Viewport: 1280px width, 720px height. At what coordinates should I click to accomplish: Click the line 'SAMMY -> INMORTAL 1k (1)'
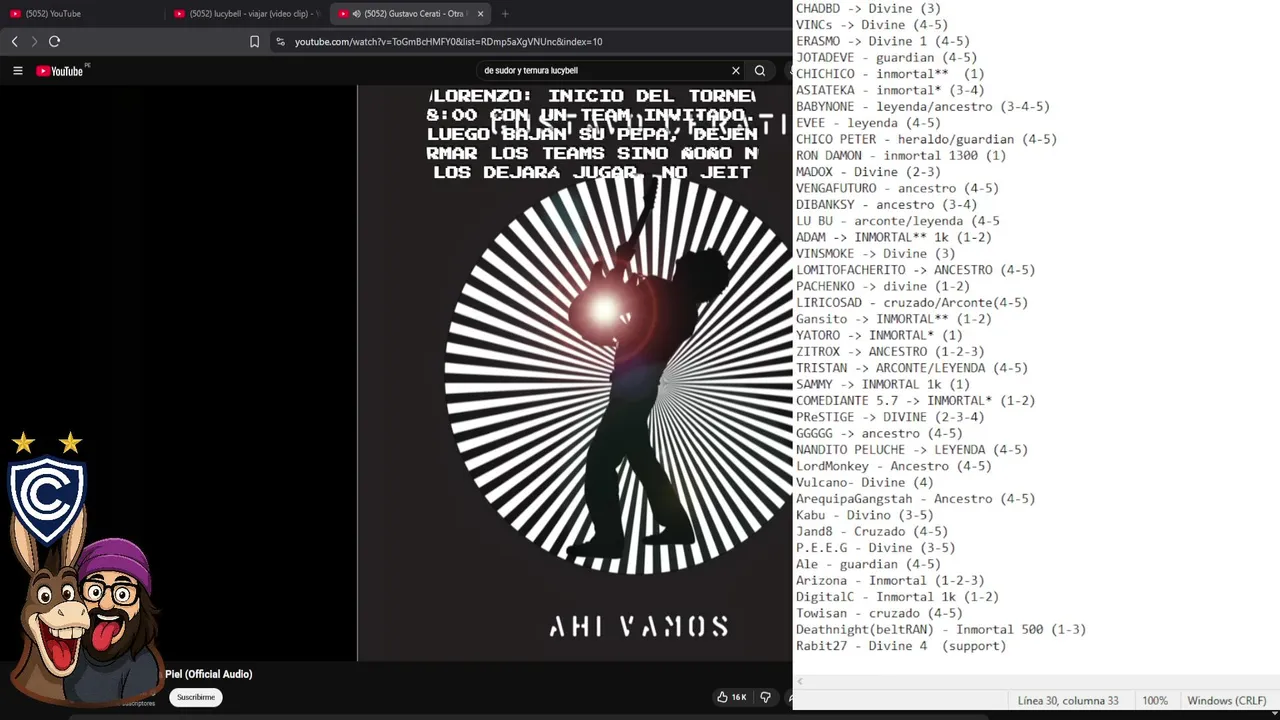pyautogui.click(x=883, y=384)
